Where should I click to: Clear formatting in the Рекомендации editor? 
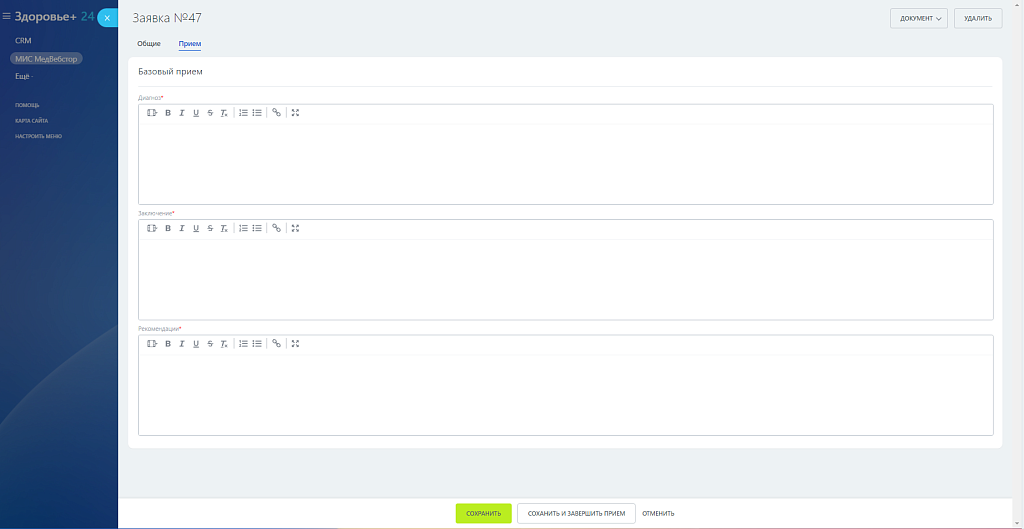pos(224,344)
